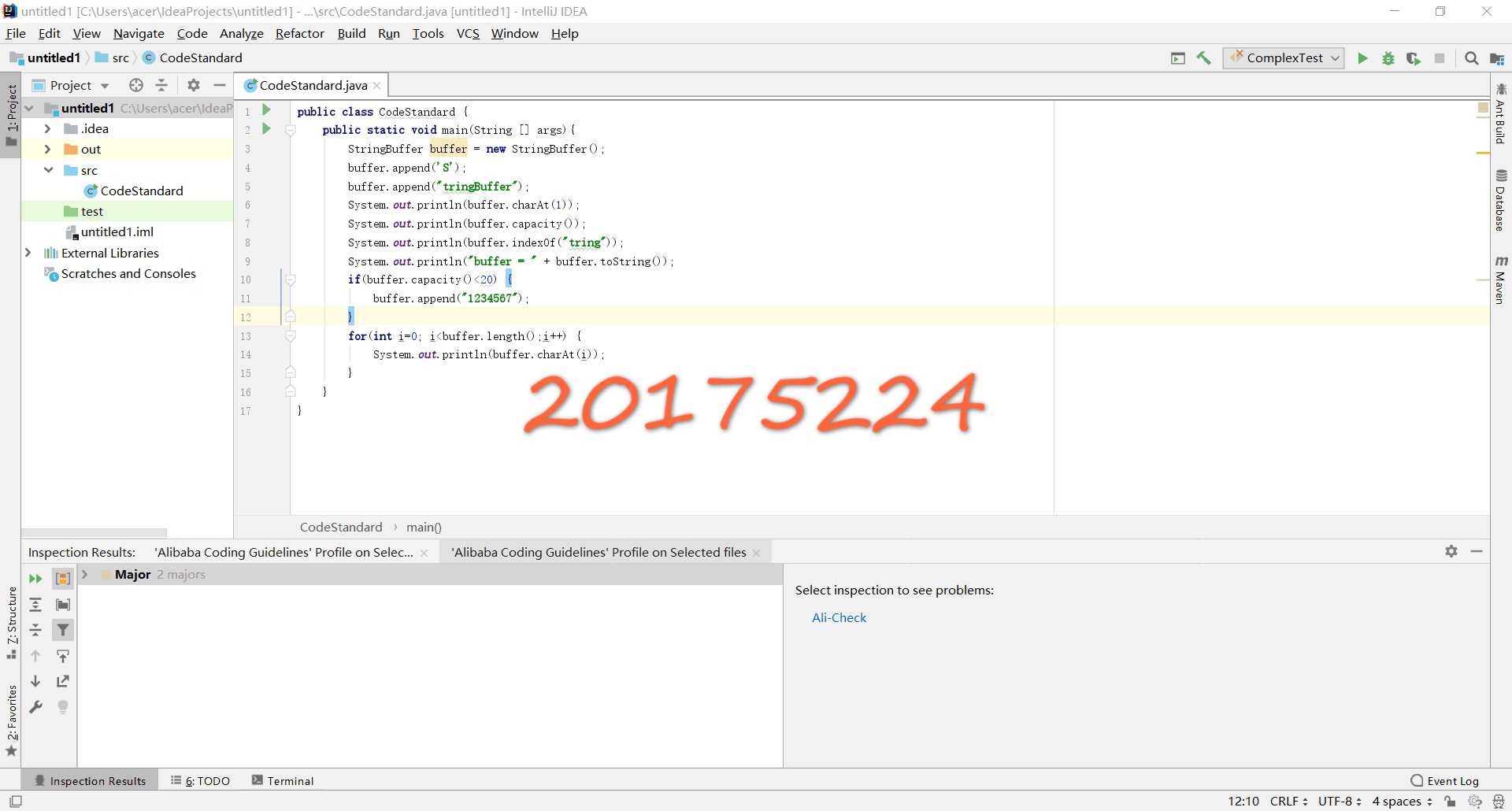Open the Event Log
1512x811 pixels.
point(1445,780)
